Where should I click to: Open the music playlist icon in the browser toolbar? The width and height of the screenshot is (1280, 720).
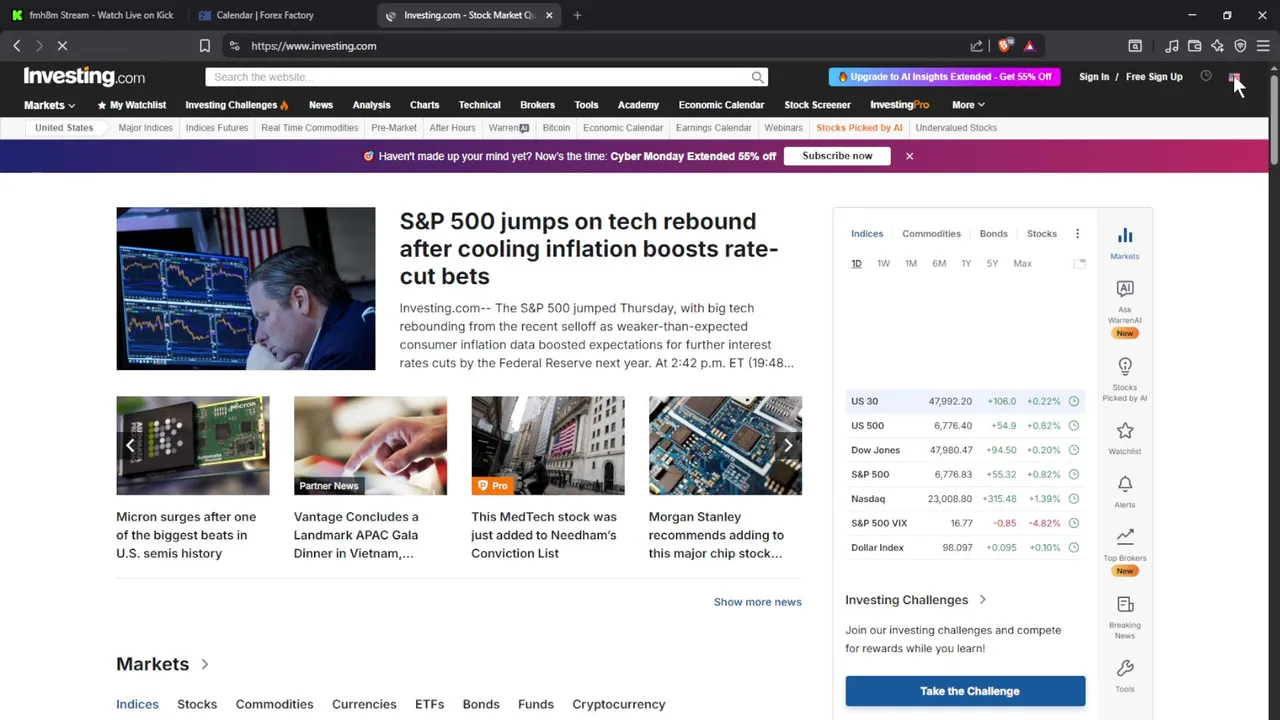coord(1171,46)
